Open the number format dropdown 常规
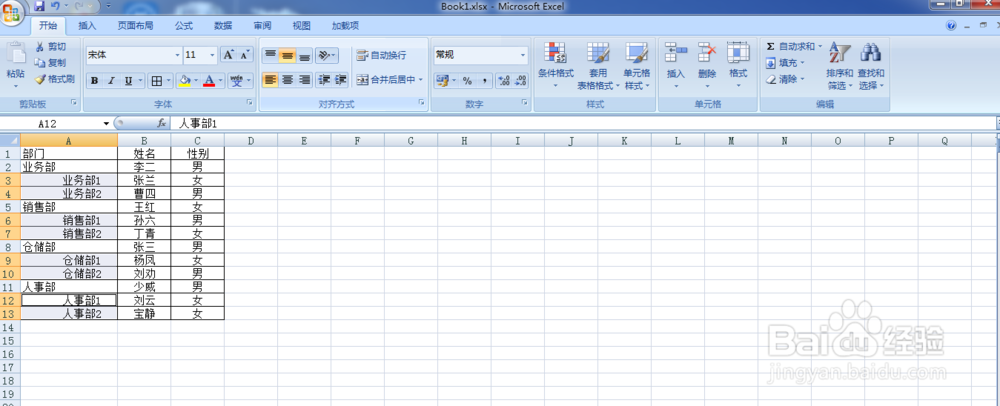 click(523, 55)
